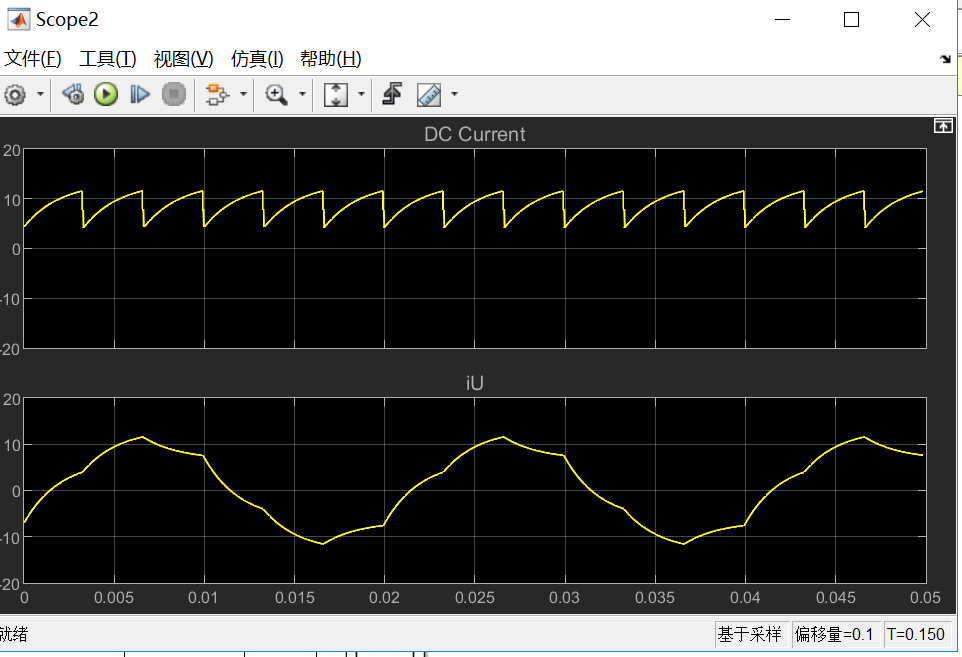This screenshot has width=962, height=657.
Task: Open the 文件(F) menu
Action: [x=33, y=59]
